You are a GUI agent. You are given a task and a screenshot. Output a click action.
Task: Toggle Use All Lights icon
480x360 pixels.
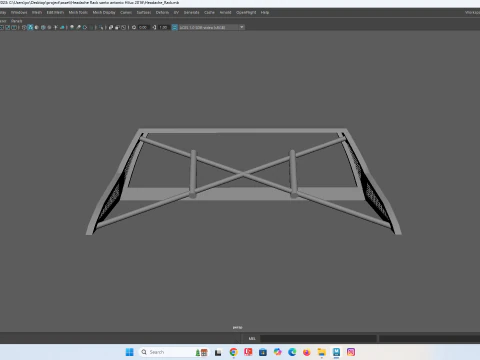[55, 27]
